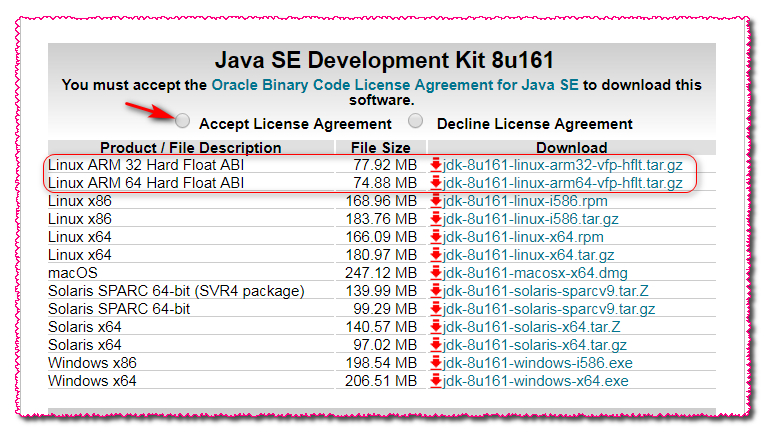Click the 198.54 MB file size
Viewport: 766px width, 432px height.
(x=381, y=363)
